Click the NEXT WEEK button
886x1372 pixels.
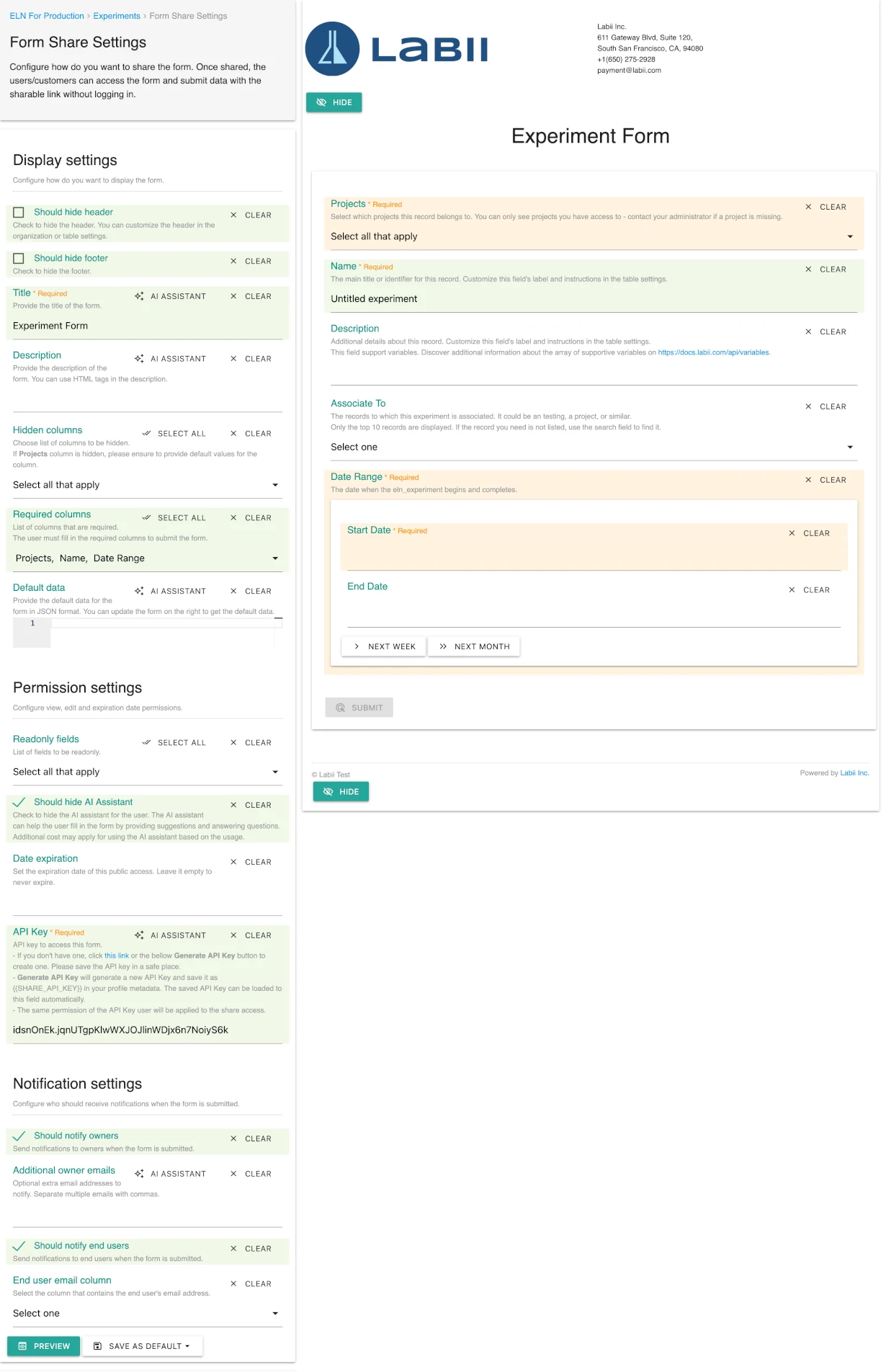[x=383, y=646]
